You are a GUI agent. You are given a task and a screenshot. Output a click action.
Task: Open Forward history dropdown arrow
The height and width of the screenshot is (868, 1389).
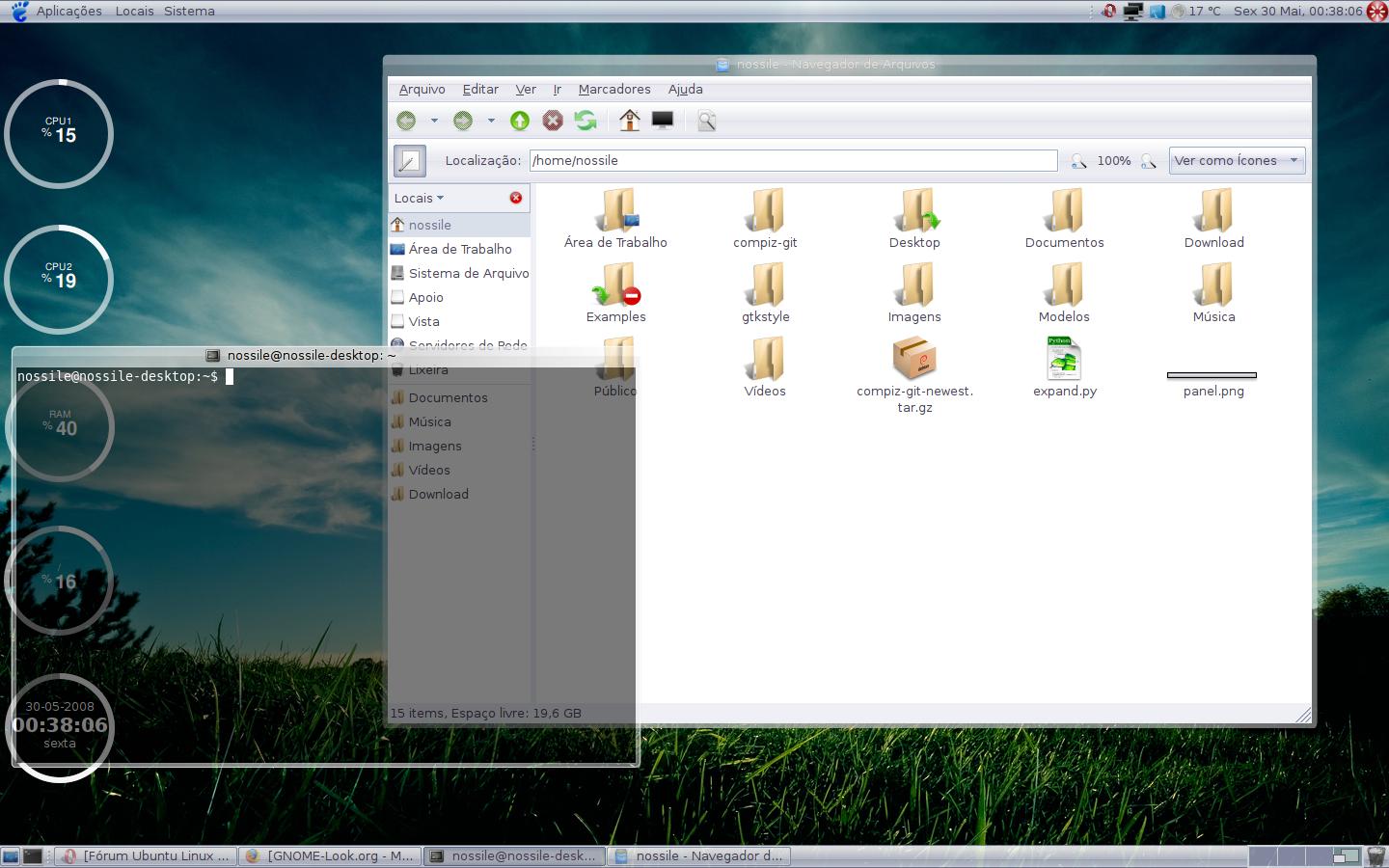(x=491, y=121)
